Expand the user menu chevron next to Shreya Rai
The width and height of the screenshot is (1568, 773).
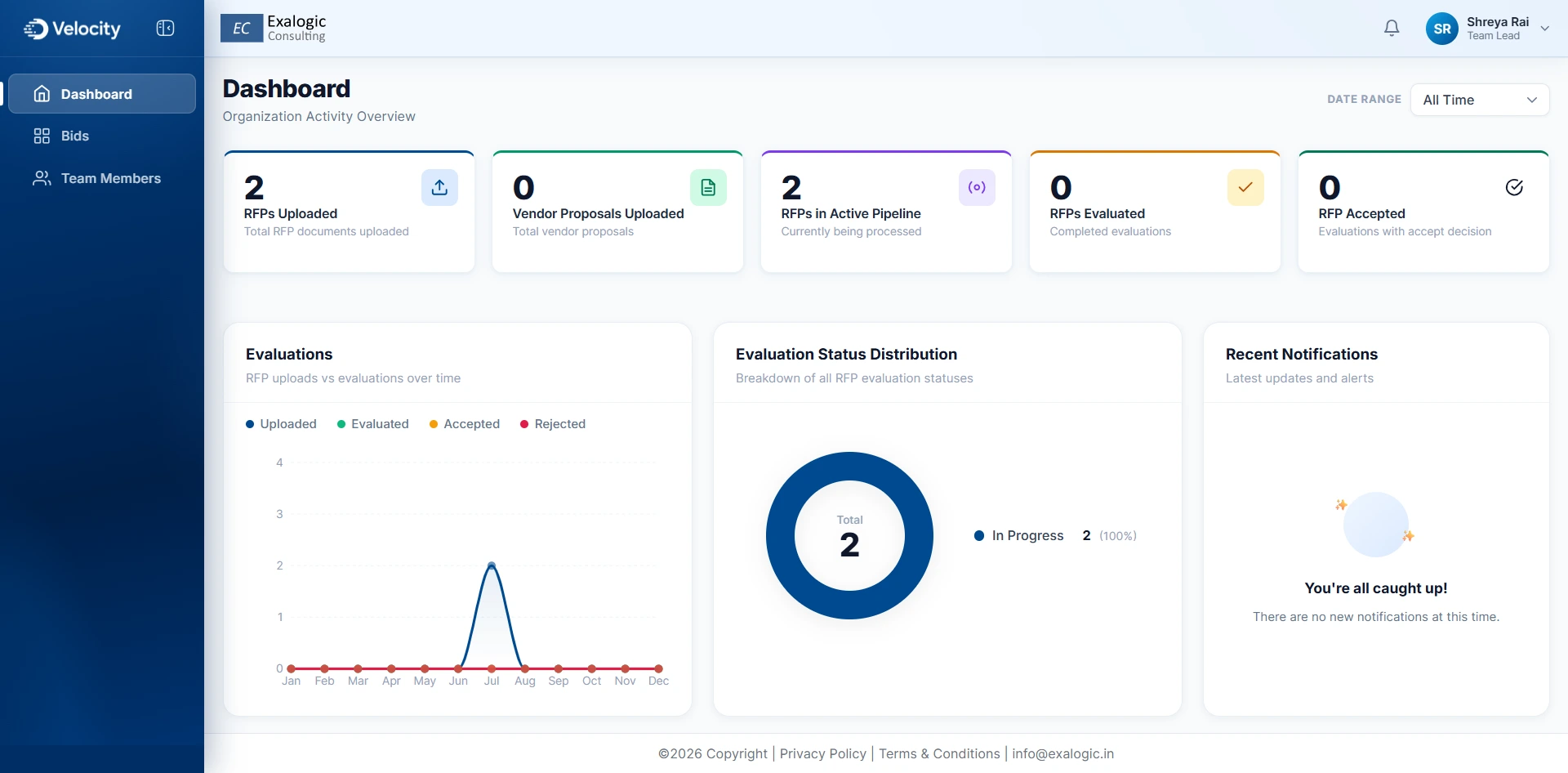click(1545, 29)
